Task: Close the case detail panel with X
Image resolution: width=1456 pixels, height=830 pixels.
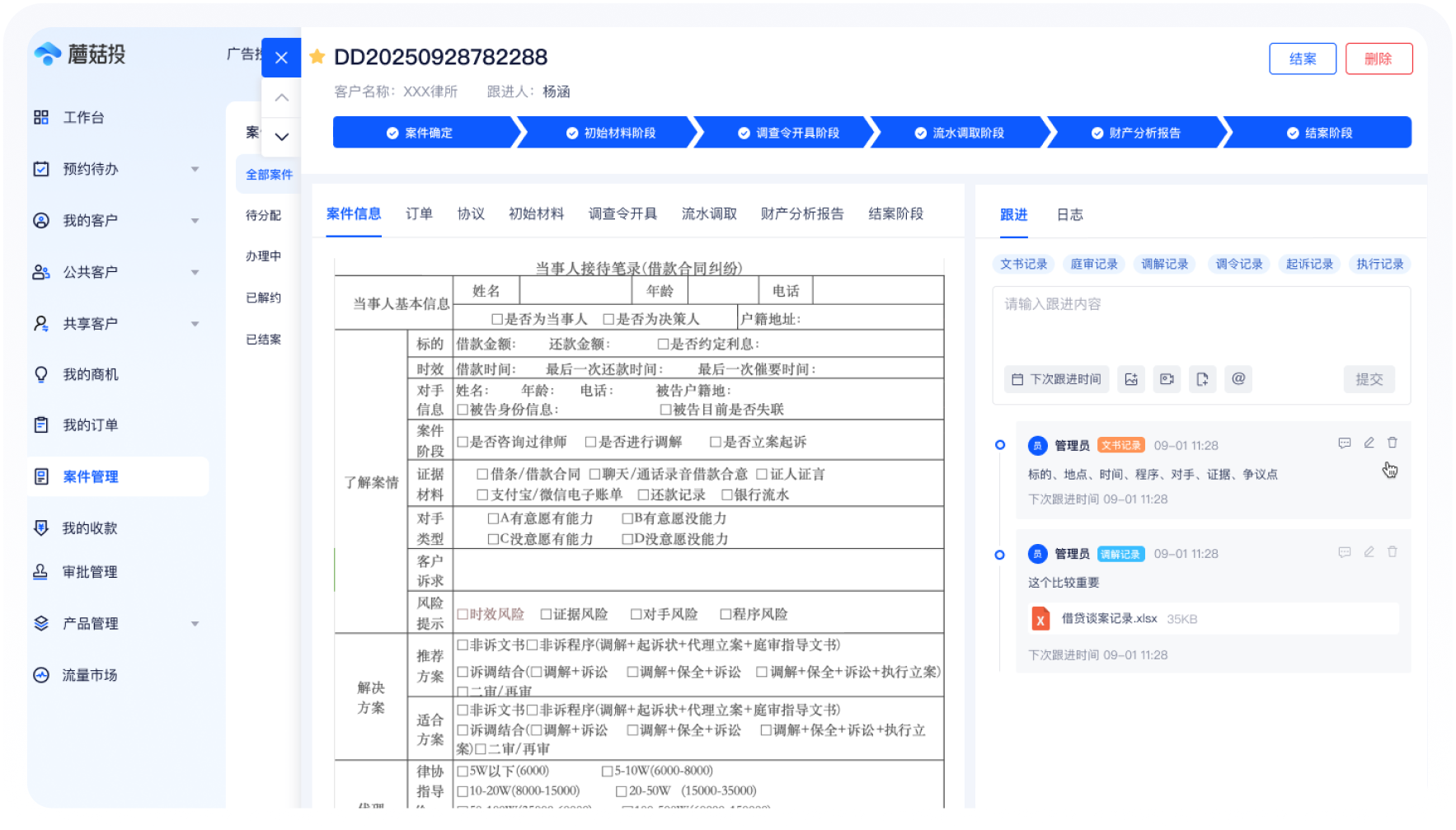Action: [x=281, y=58]
